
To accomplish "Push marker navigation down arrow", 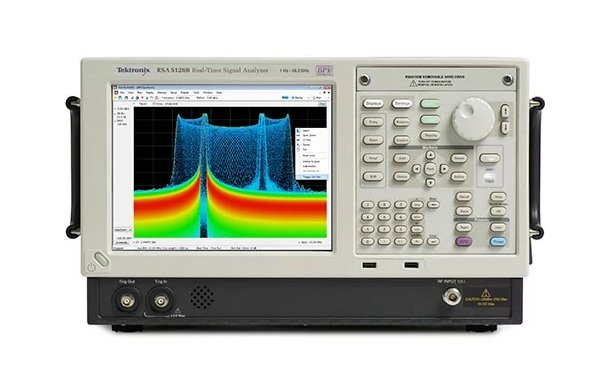I will (430, 183).
